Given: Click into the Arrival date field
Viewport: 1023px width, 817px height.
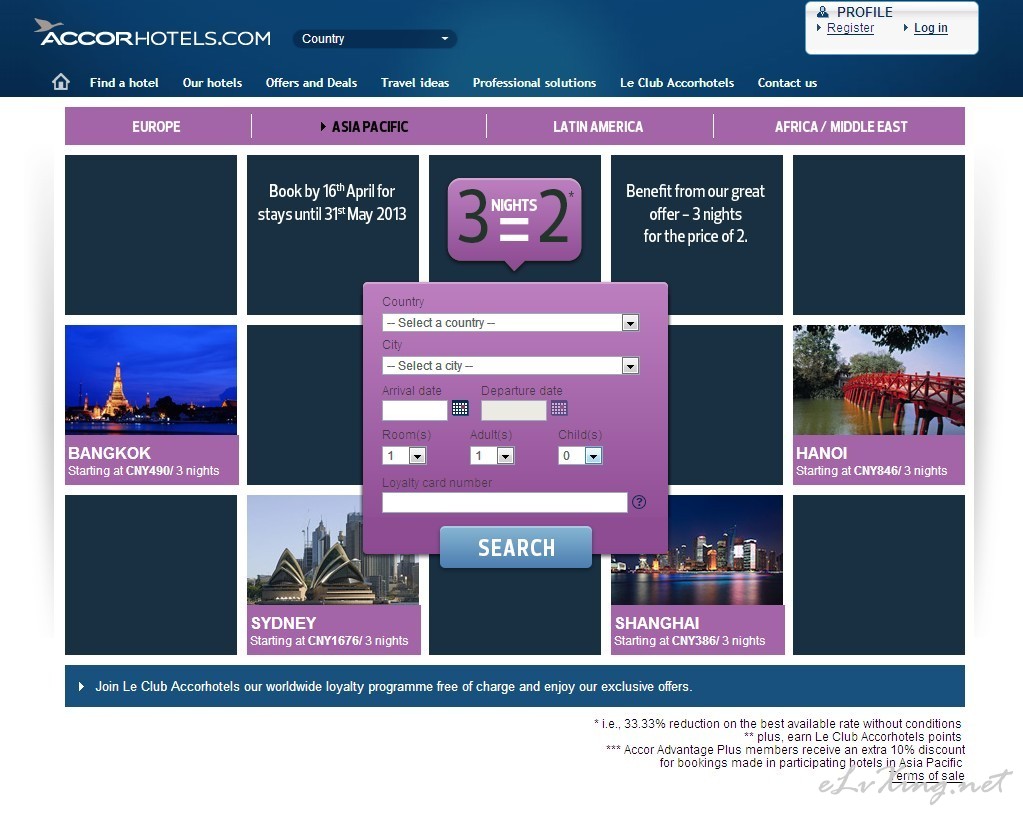Looking at the screenshot, I should point(415,410).
